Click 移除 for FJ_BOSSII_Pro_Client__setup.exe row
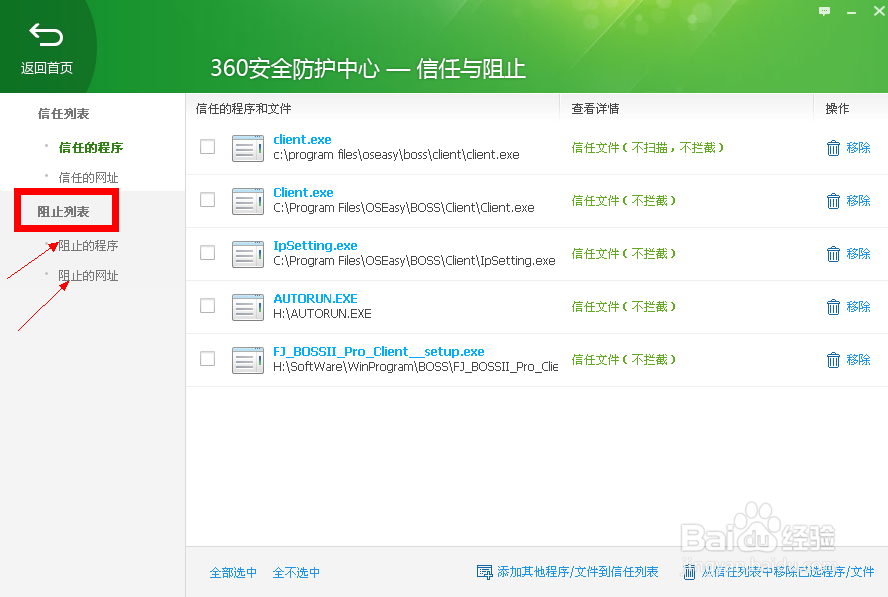This screenshot has height=597, width=888. (858, 360)
